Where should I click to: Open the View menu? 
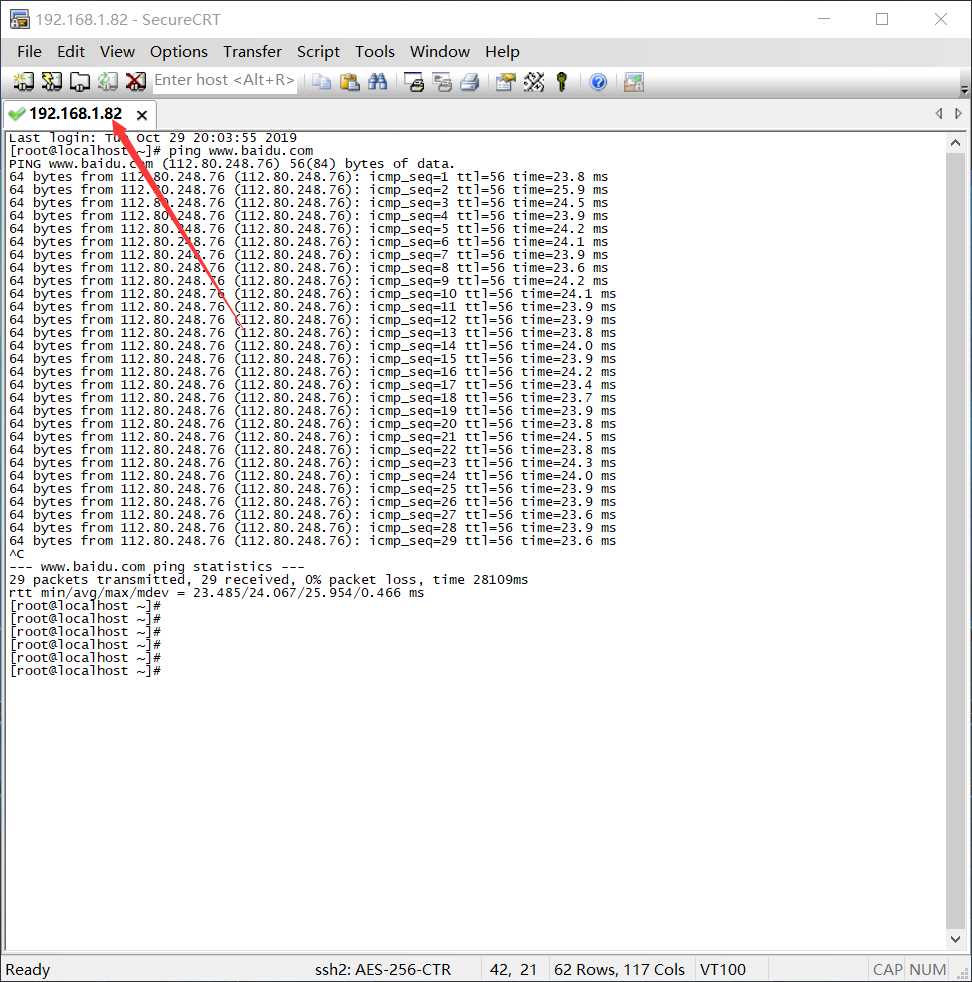click(117, 51)
